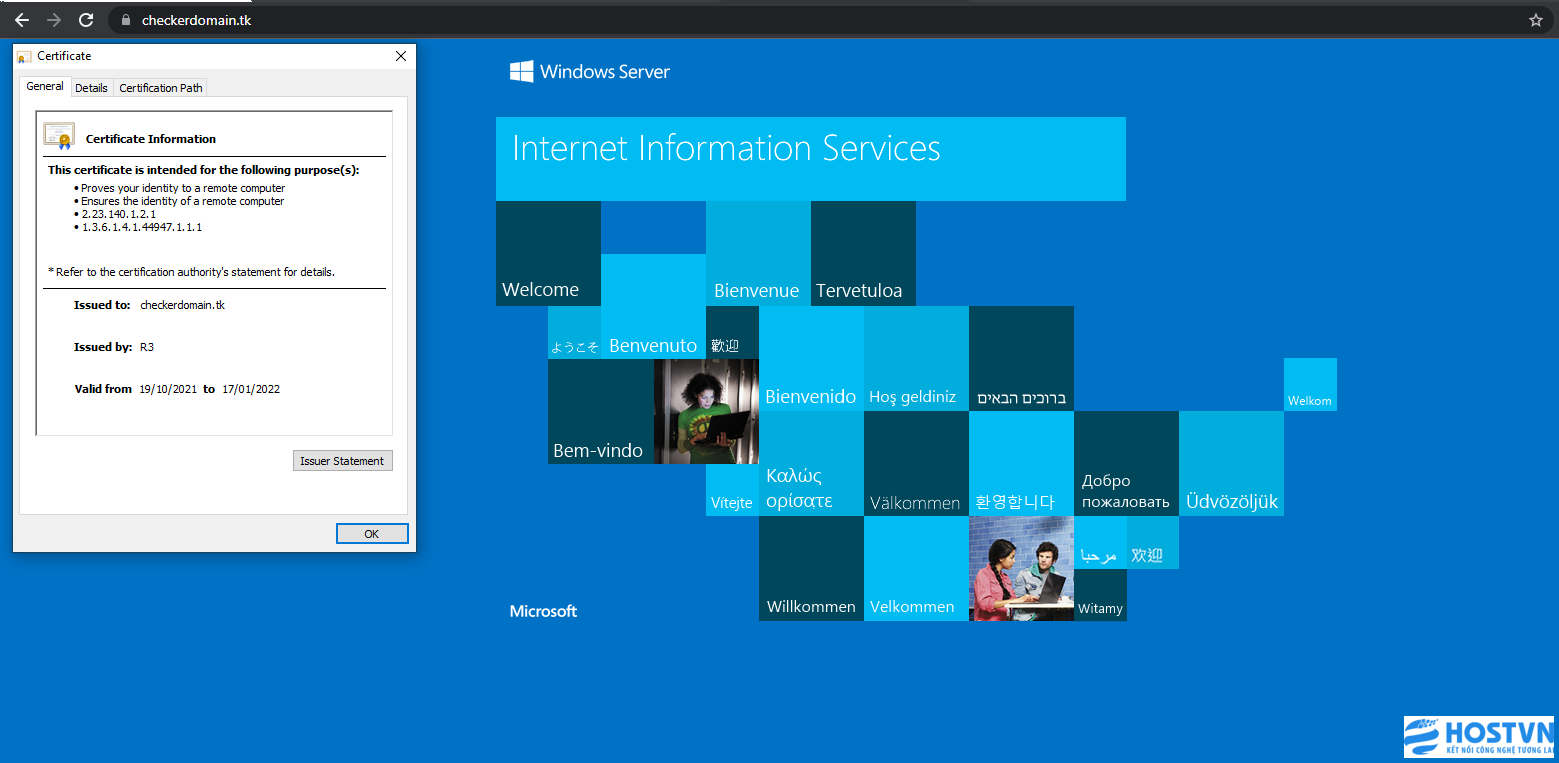Click the Willkommen tile

(811, 568)
